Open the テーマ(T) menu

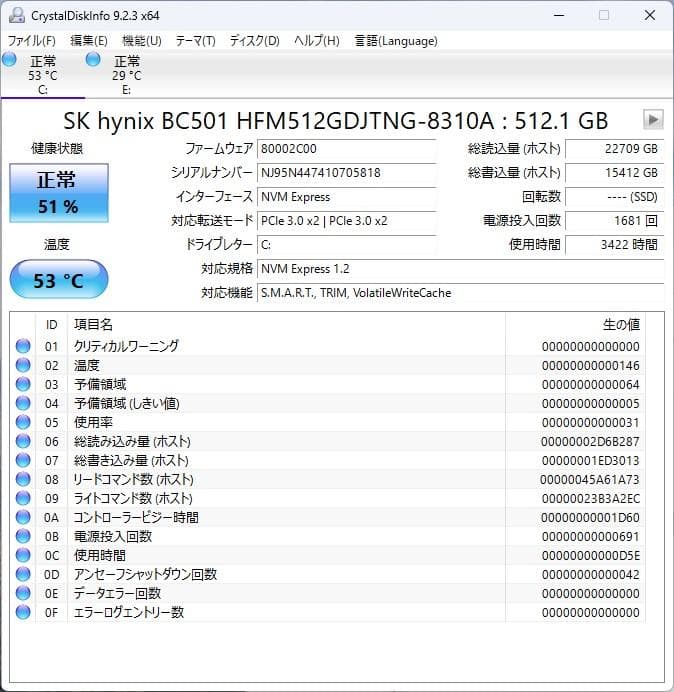click(196, 41)
